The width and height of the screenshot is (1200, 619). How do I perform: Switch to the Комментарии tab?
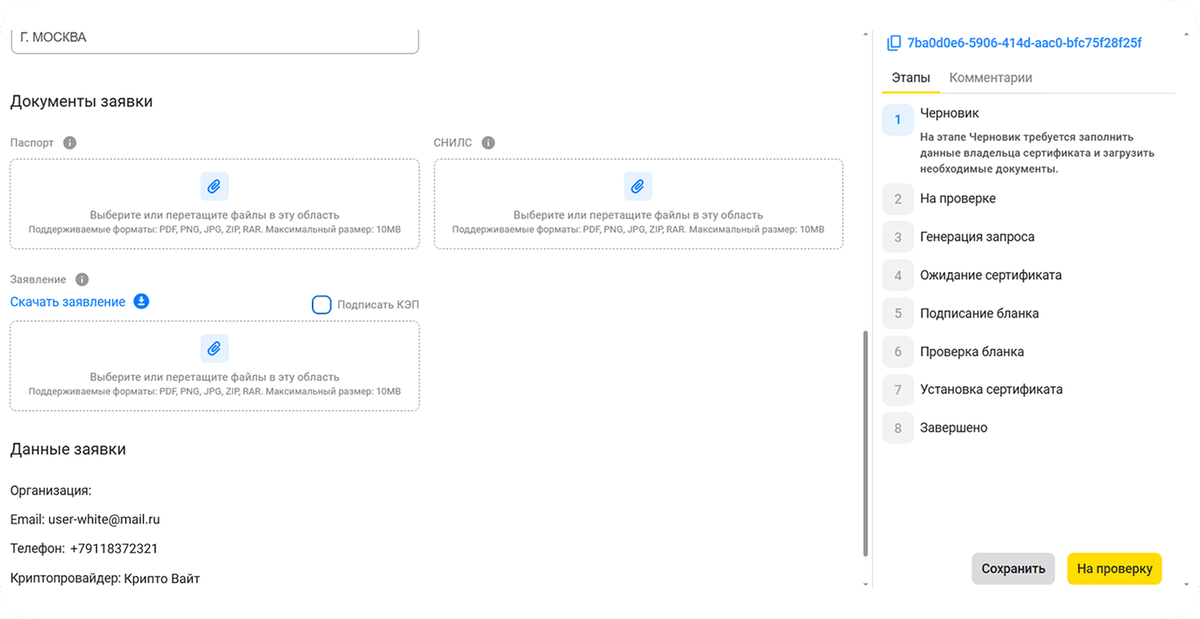click(x=990, y=77)
